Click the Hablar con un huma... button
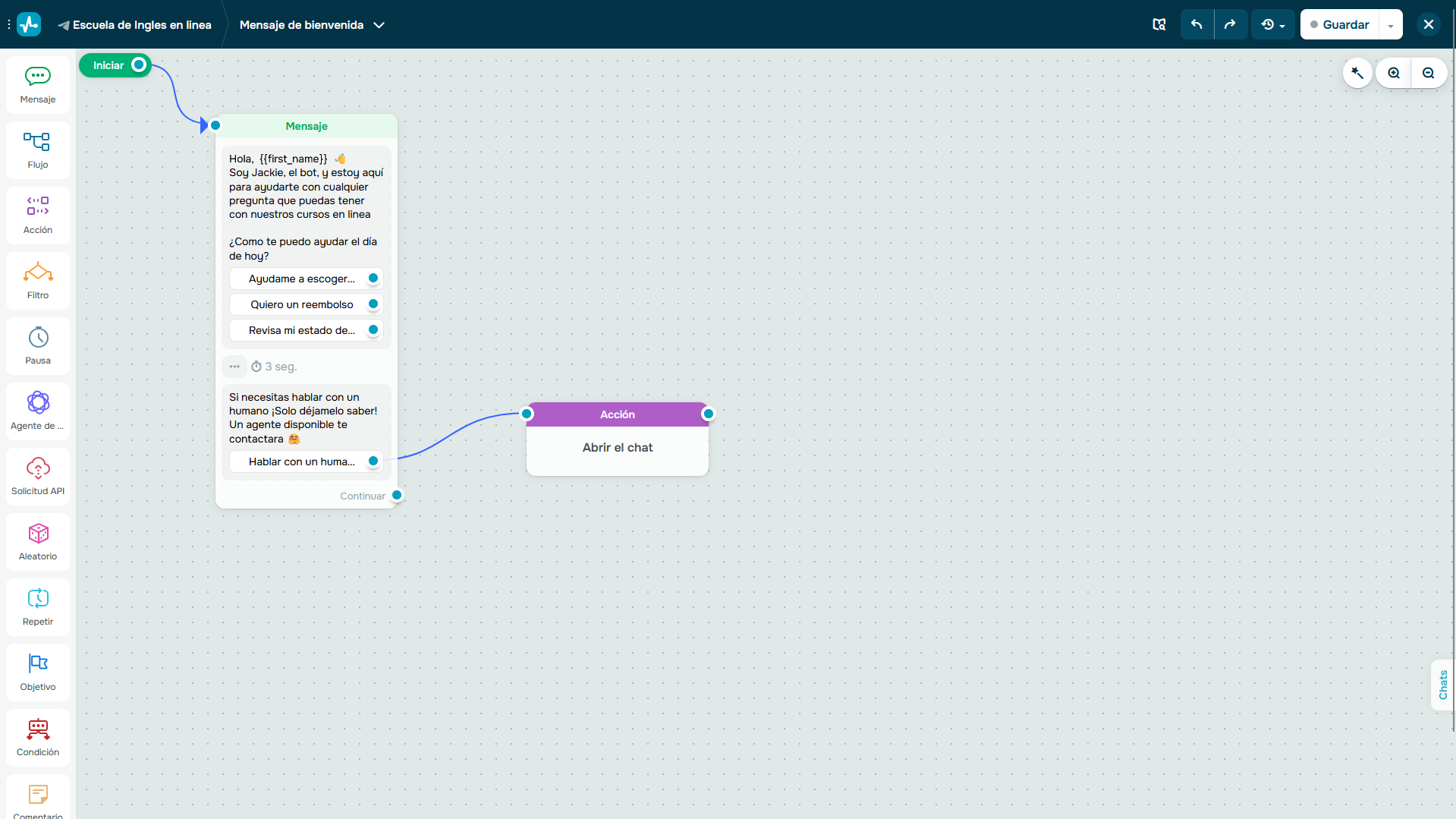Screen dimensions: 1456x819 click(306, 461)
